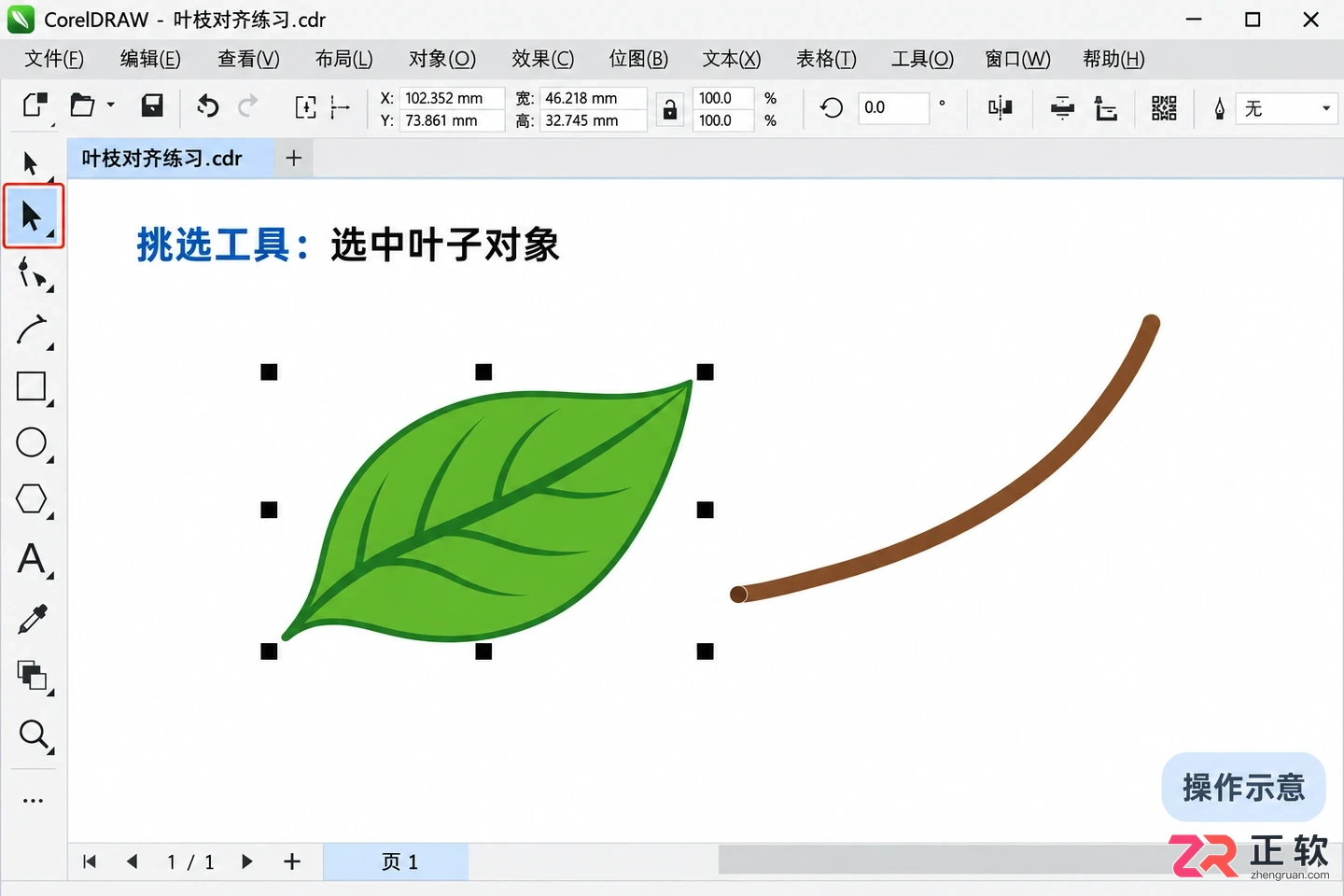Select the top-left arrow tool above Pick
Viewport: 1344px width, 896px height.
coord(31,163)
